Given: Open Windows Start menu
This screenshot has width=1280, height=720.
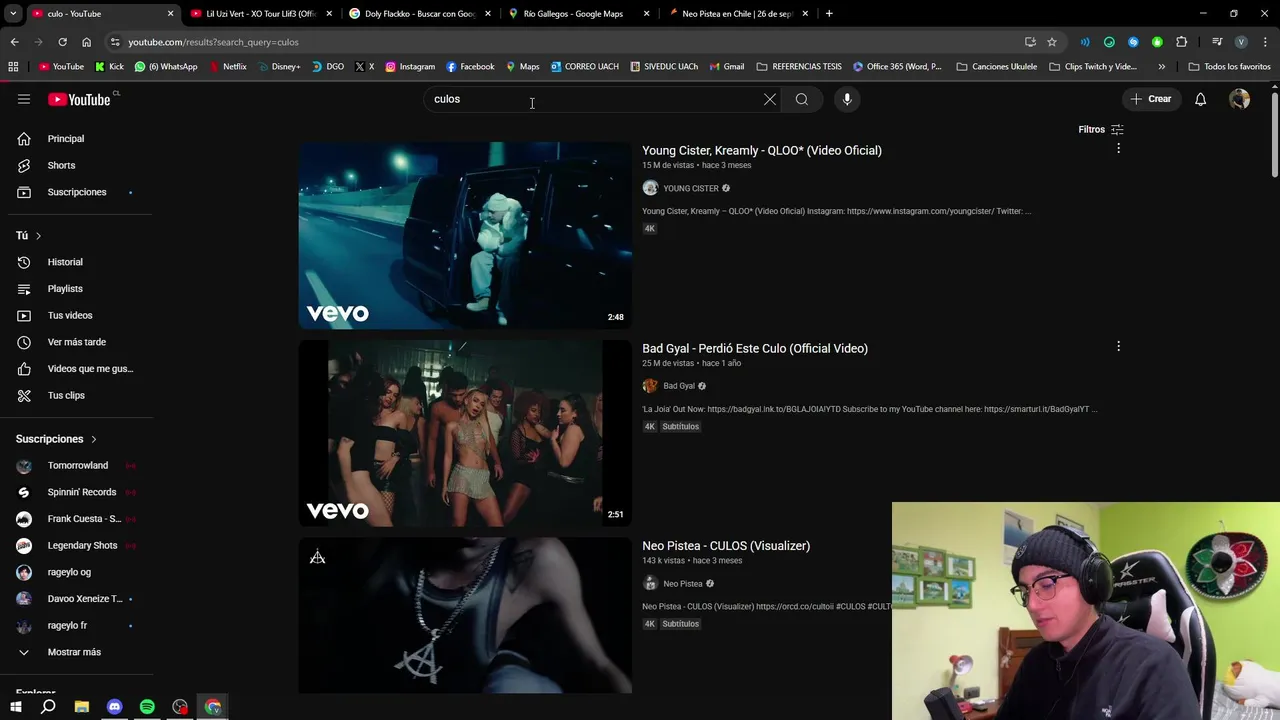Looking at the screenshot, I should [x=15, y=707].
